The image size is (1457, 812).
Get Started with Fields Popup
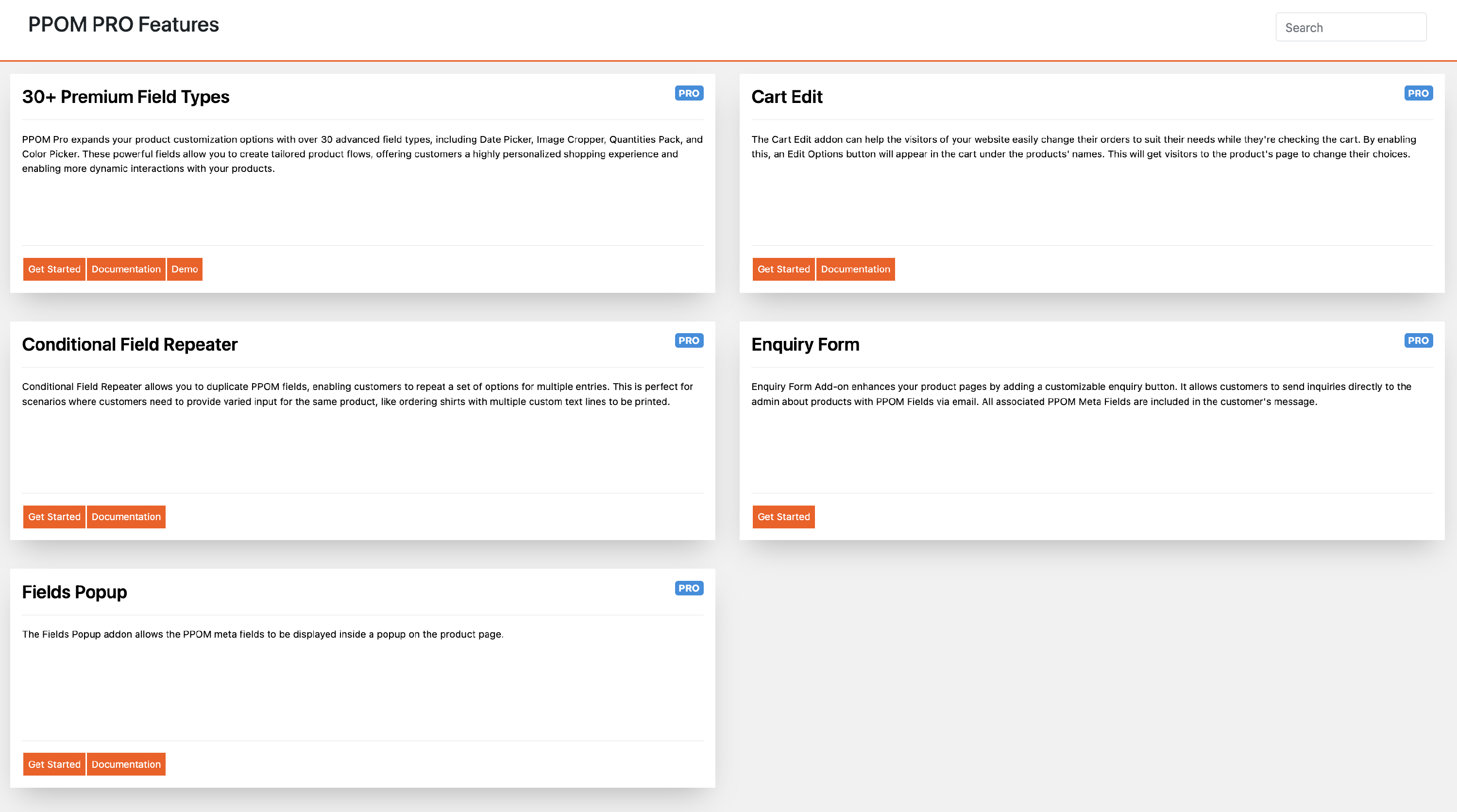pyautogui.click(x=54, y=764)
